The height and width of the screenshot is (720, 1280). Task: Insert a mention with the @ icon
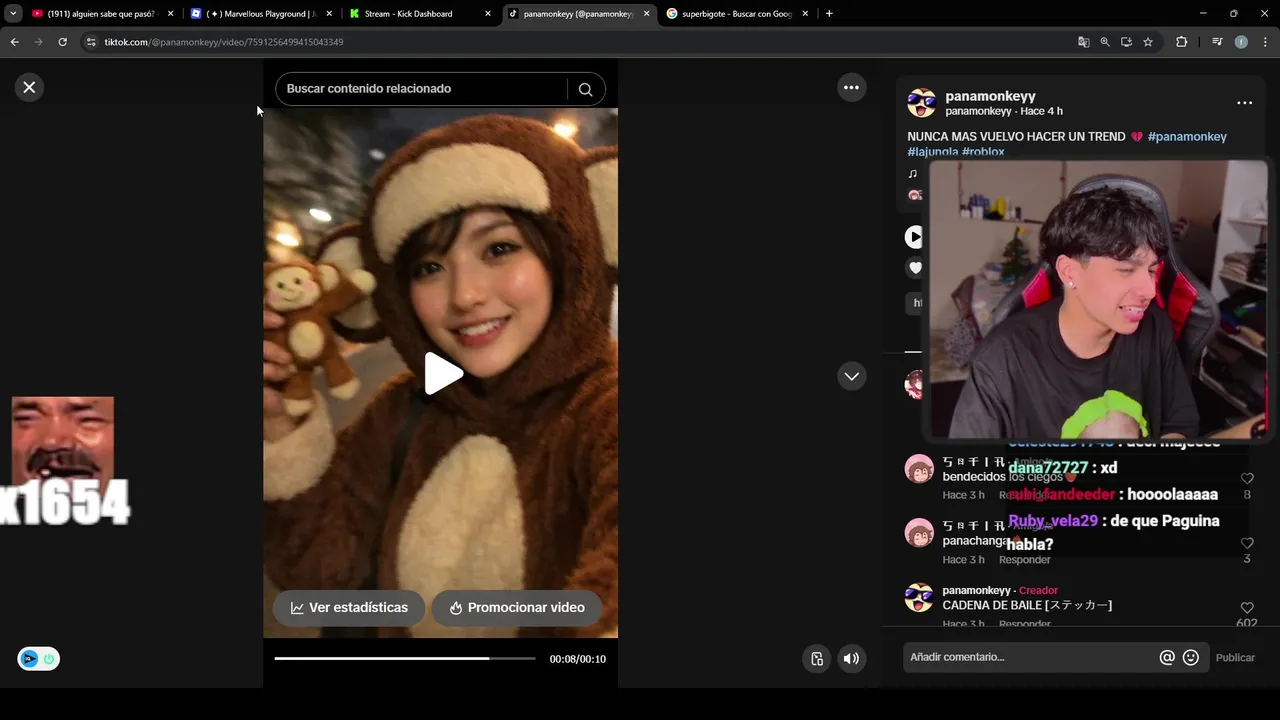[1167, 657]
